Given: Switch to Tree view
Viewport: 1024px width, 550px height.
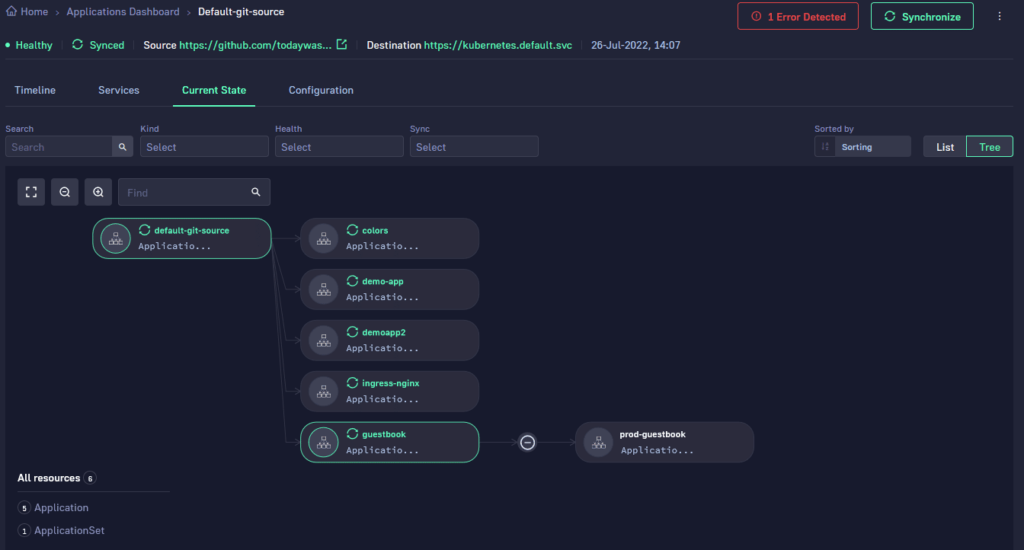Looking at the screenshot, I should coord(989,147).
